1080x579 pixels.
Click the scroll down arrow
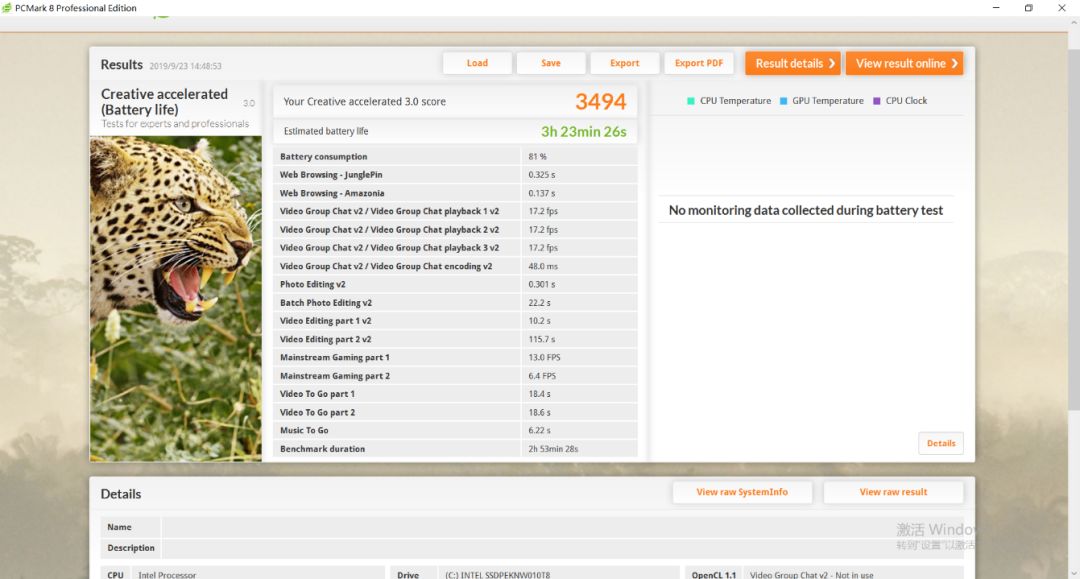click(x=1074, y=573)
